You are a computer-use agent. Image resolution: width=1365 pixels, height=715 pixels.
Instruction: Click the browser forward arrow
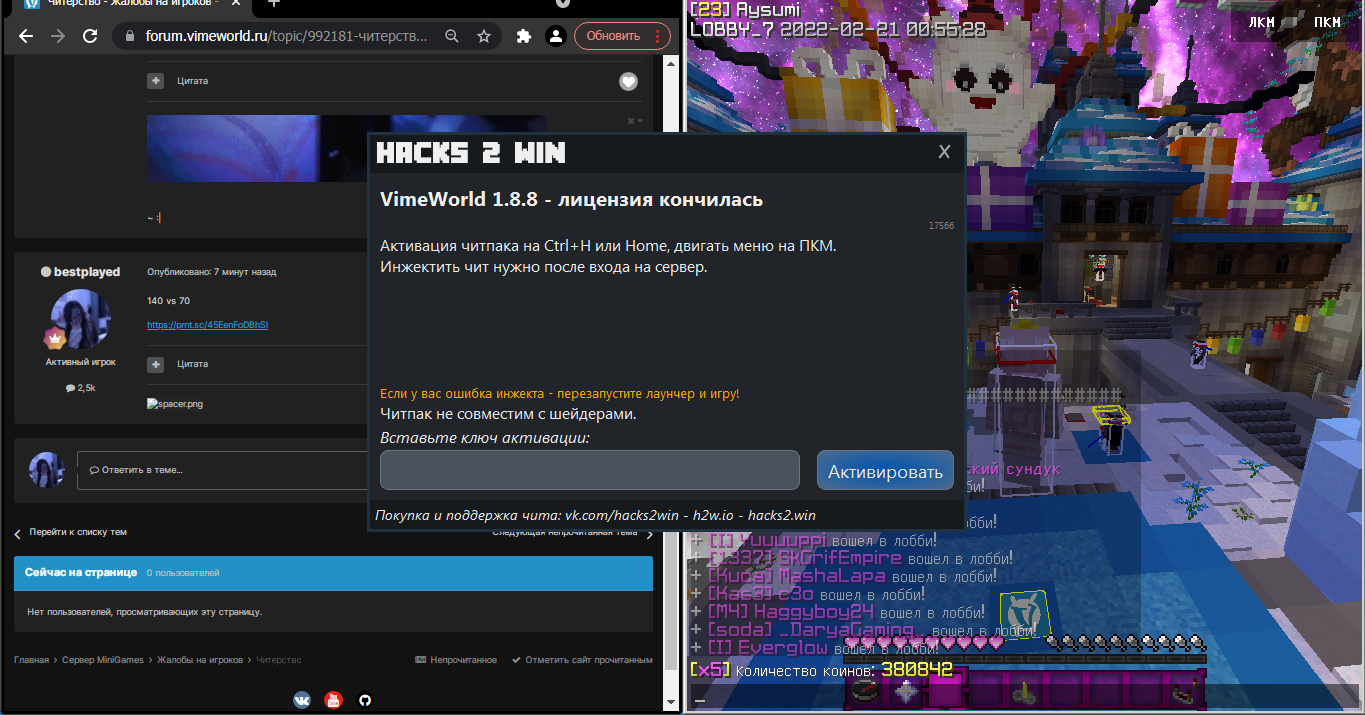[58, 36]
